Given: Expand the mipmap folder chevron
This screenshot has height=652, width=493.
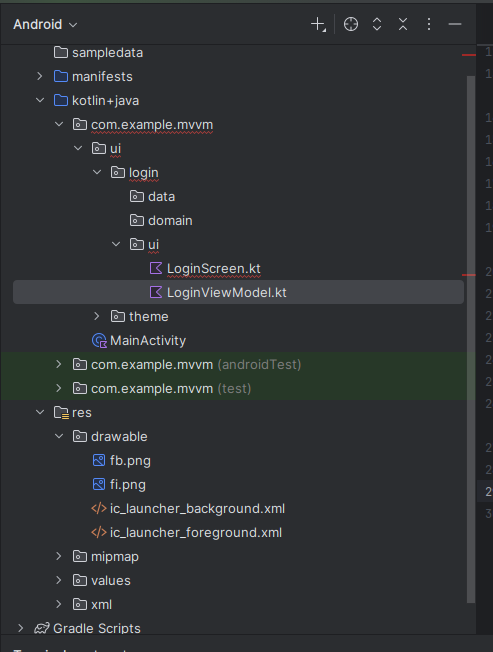Looking at the screenshot, I should (x=59, y=556).
